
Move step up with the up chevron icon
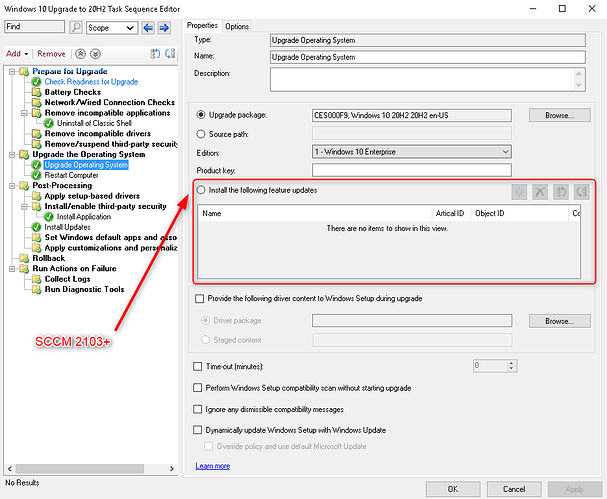(x=80, y=54)
